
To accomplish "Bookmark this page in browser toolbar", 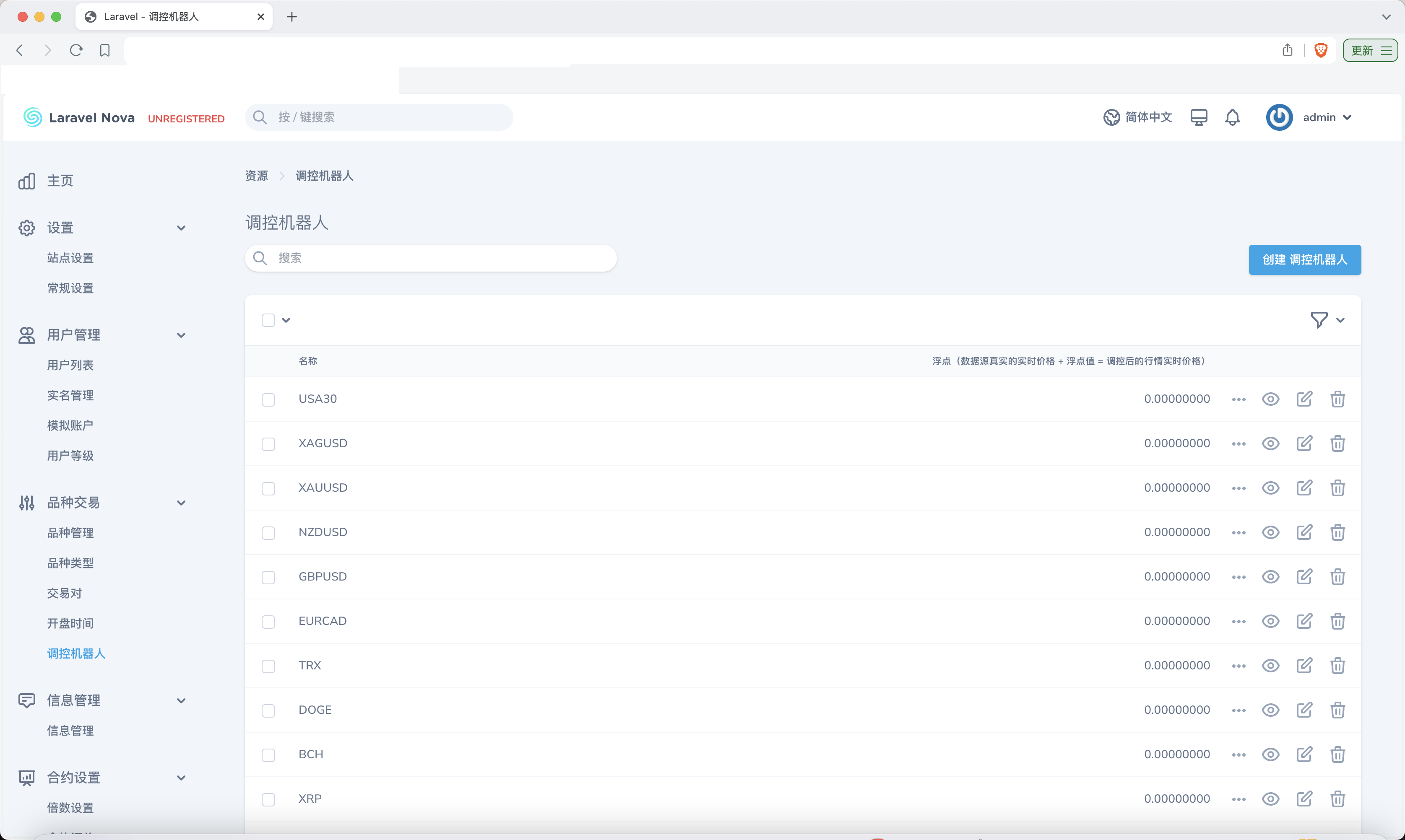I will [105, 50].
